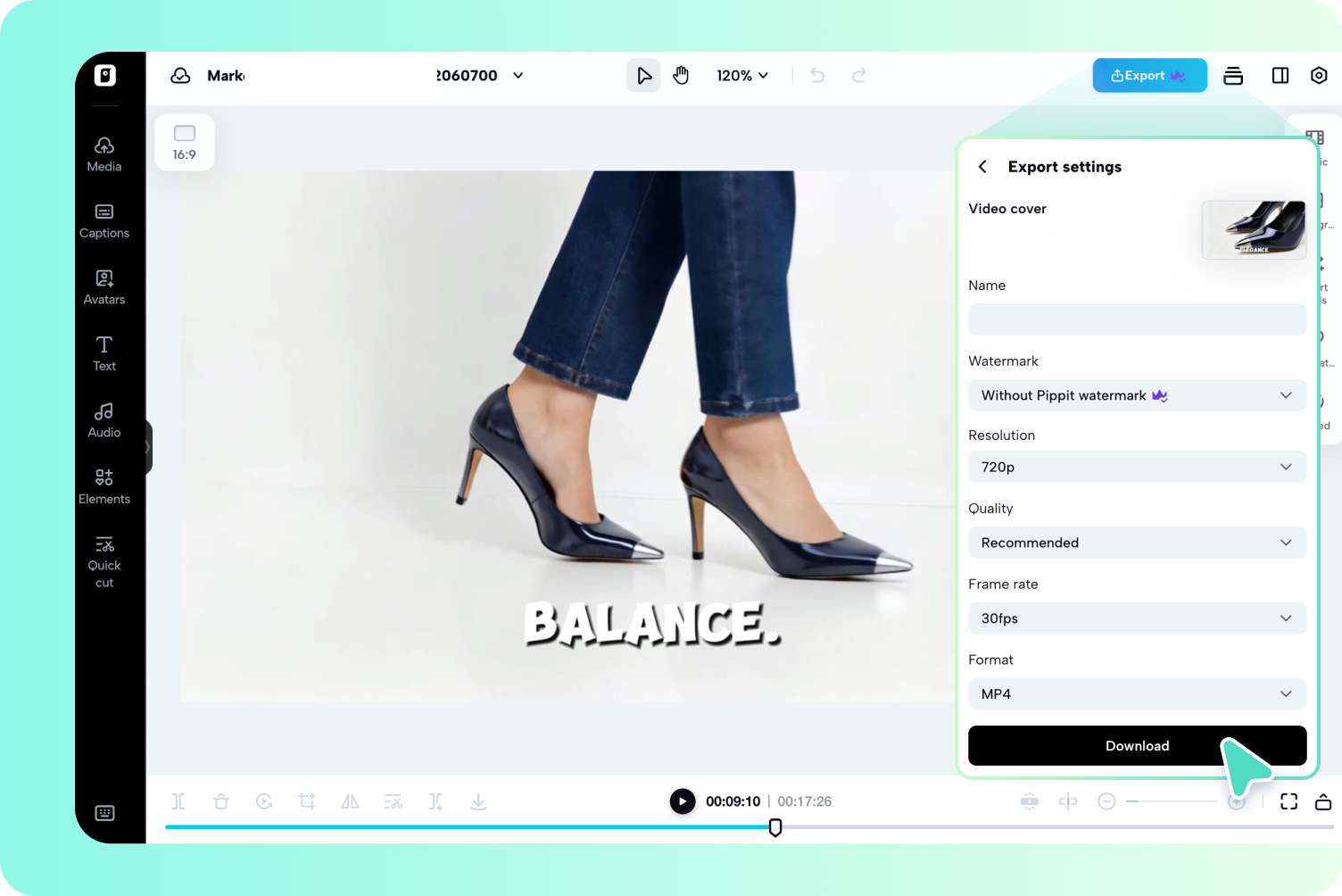Click the download arrow timeline tool

pyautogui.click(x=478, y=801)
